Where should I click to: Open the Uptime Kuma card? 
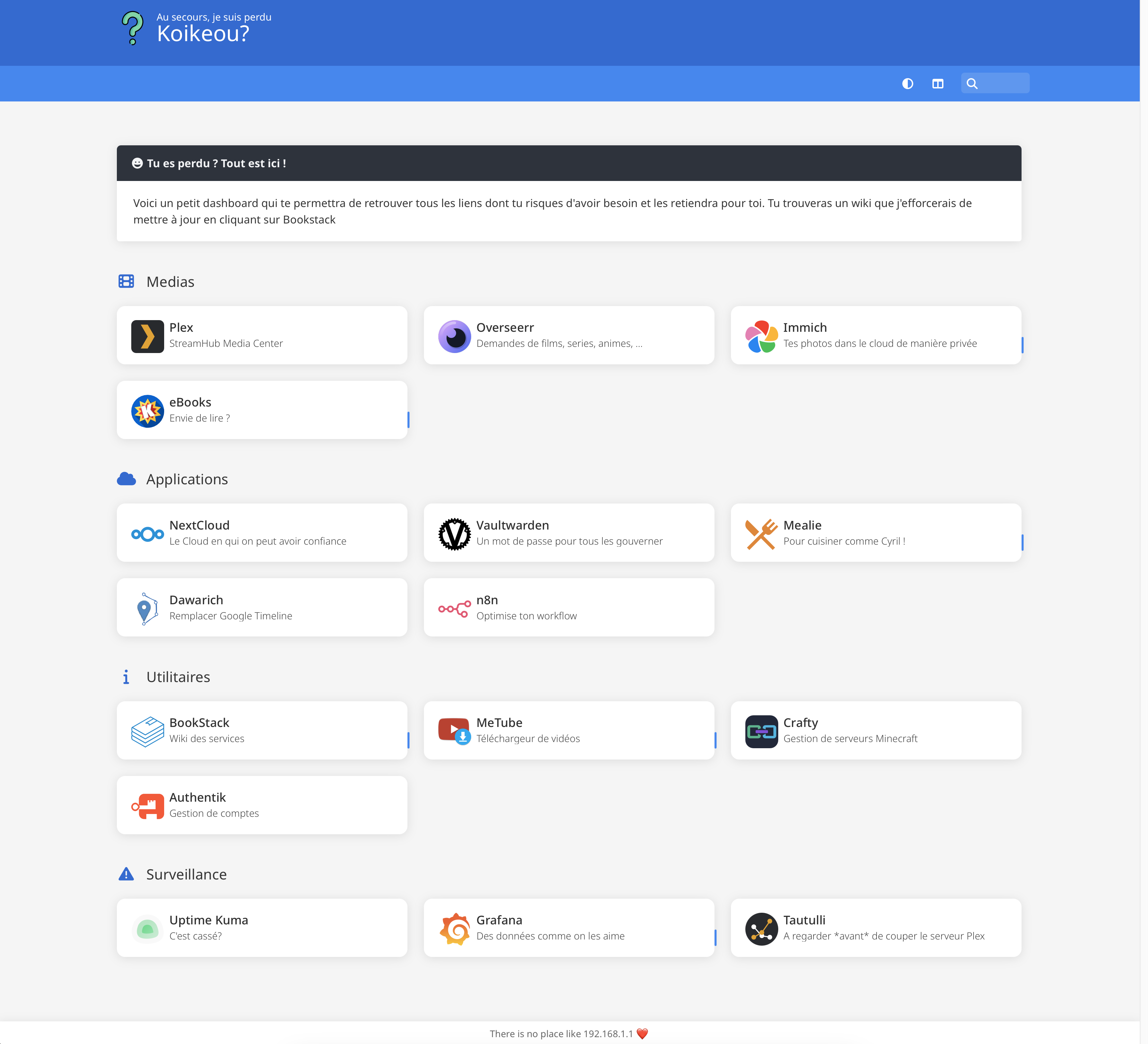(262, 927)
